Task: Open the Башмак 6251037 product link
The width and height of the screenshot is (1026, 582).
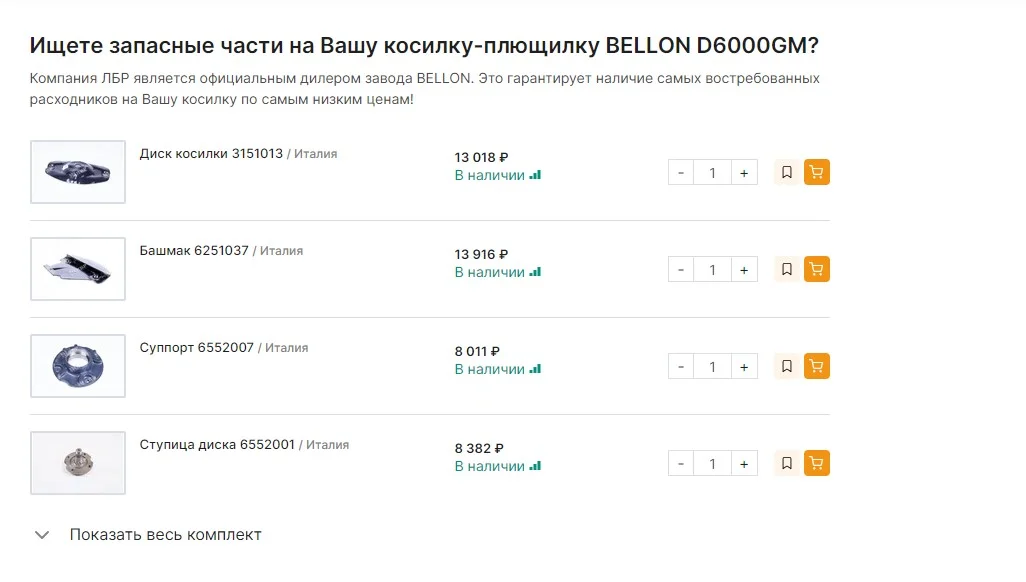Action: pos(194,251)
